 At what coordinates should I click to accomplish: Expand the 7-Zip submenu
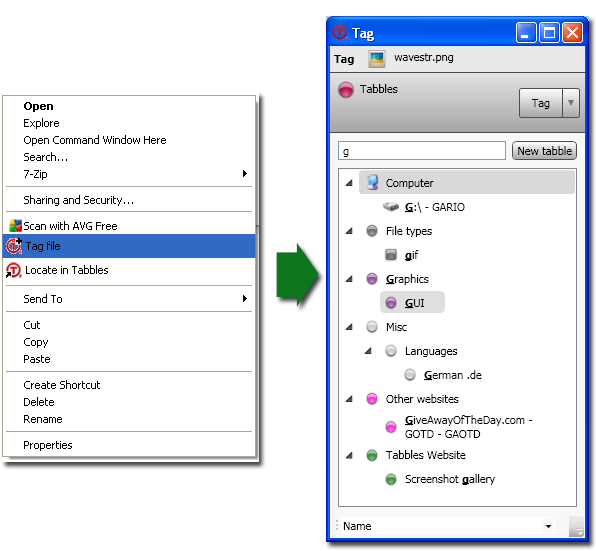point(245,174)
